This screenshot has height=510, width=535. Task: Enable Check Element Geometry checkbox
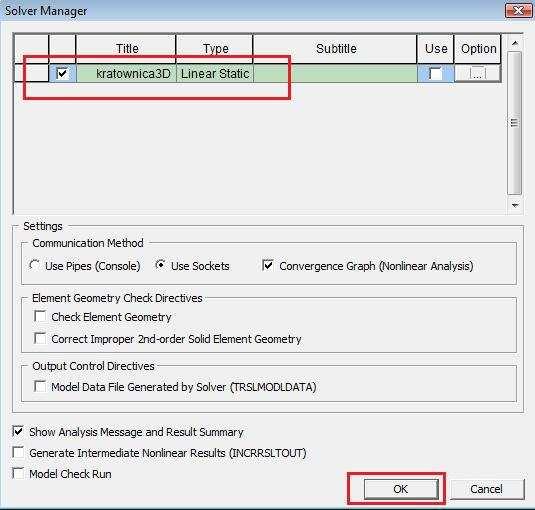40,316
